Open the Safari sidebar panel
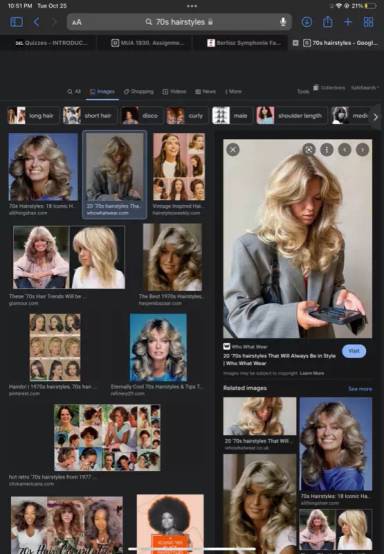 (x=16, y=22)
